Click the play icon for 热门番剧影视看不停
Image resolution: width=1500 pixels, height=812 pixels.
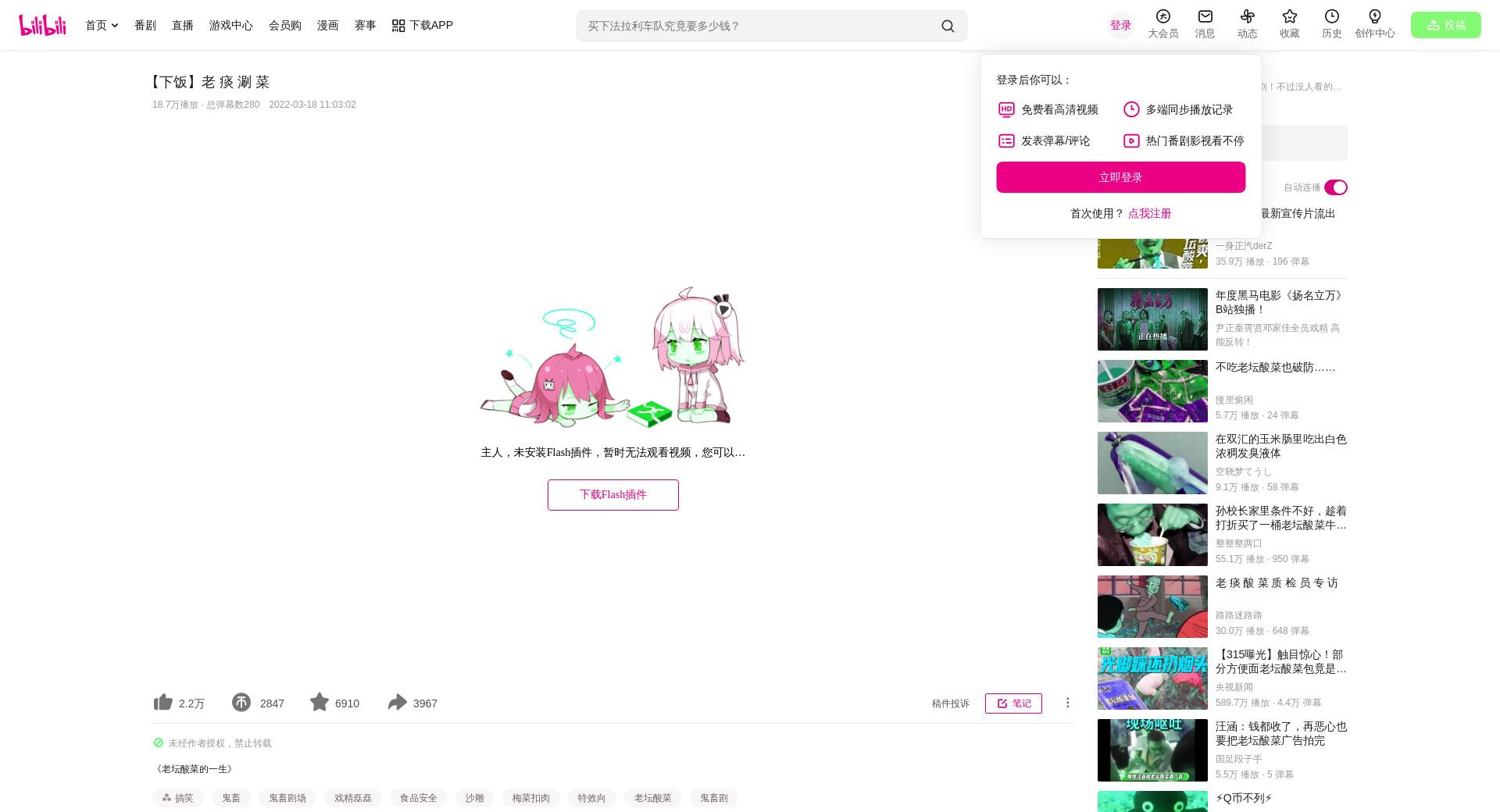coord(1131,141)
